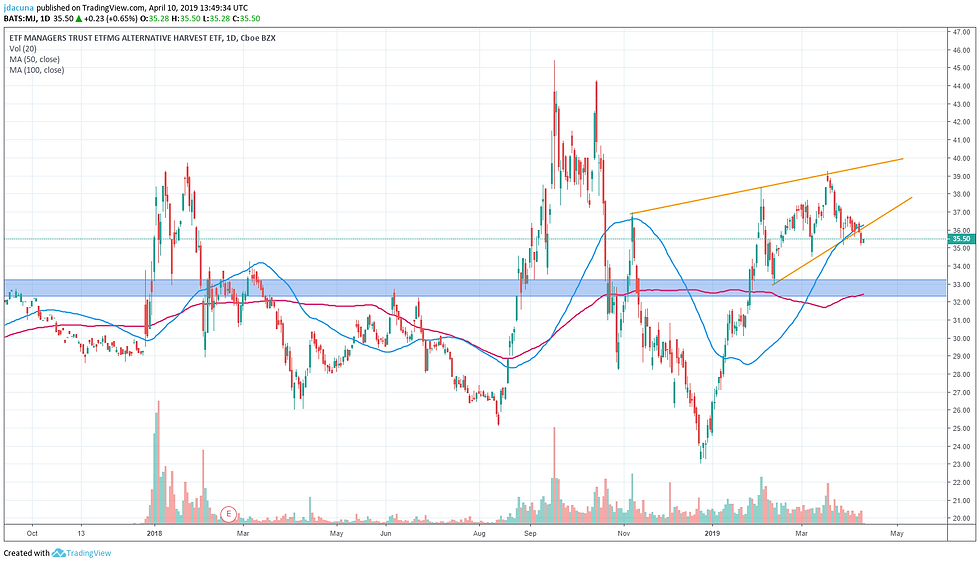Click the 33.00 price axis label
Image resolution: width=980 pixels, height=564 pixels.
[x=961, y=285]
